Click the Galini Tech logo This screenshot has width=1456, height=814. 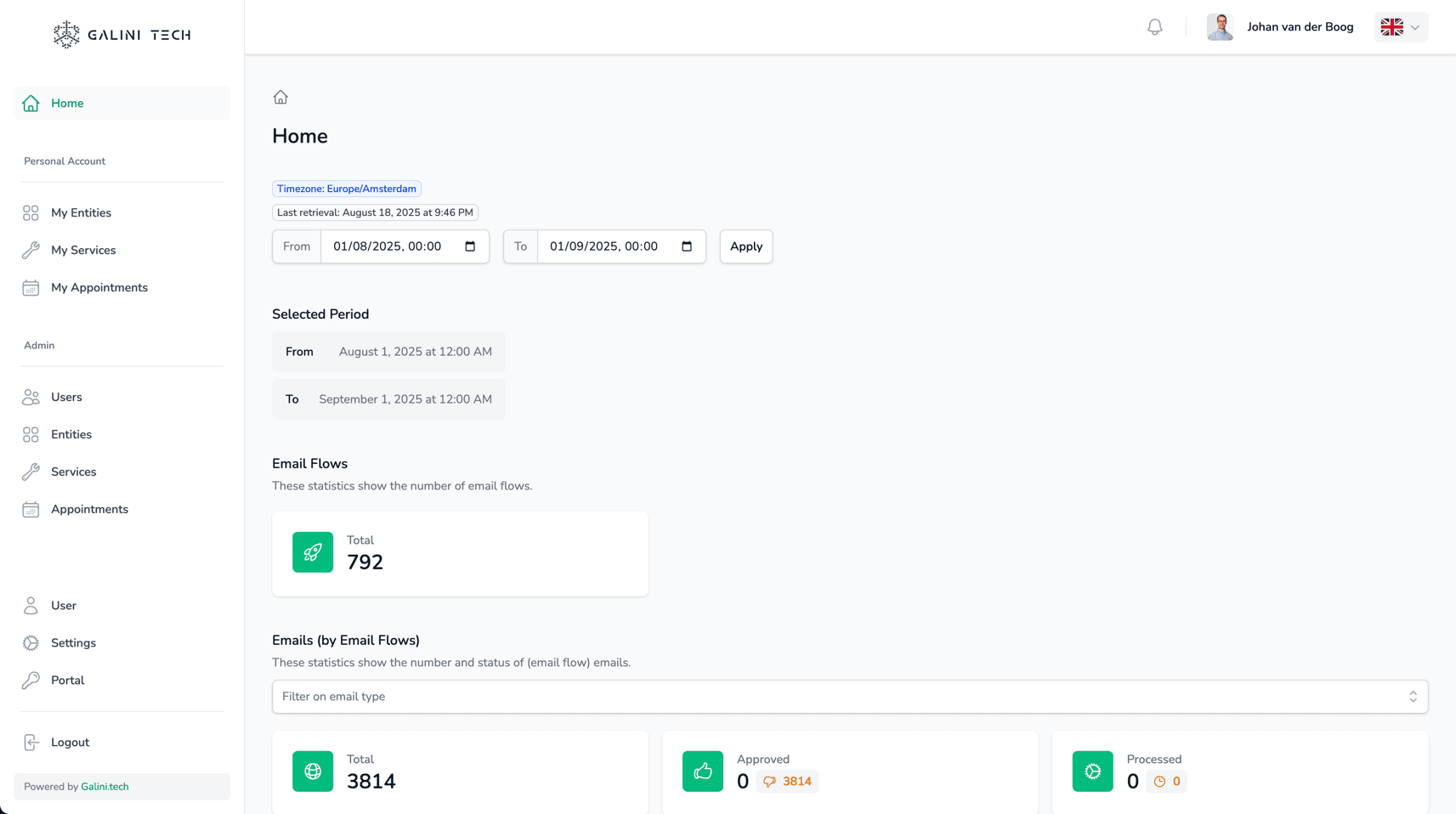click(x=122, y=35)
